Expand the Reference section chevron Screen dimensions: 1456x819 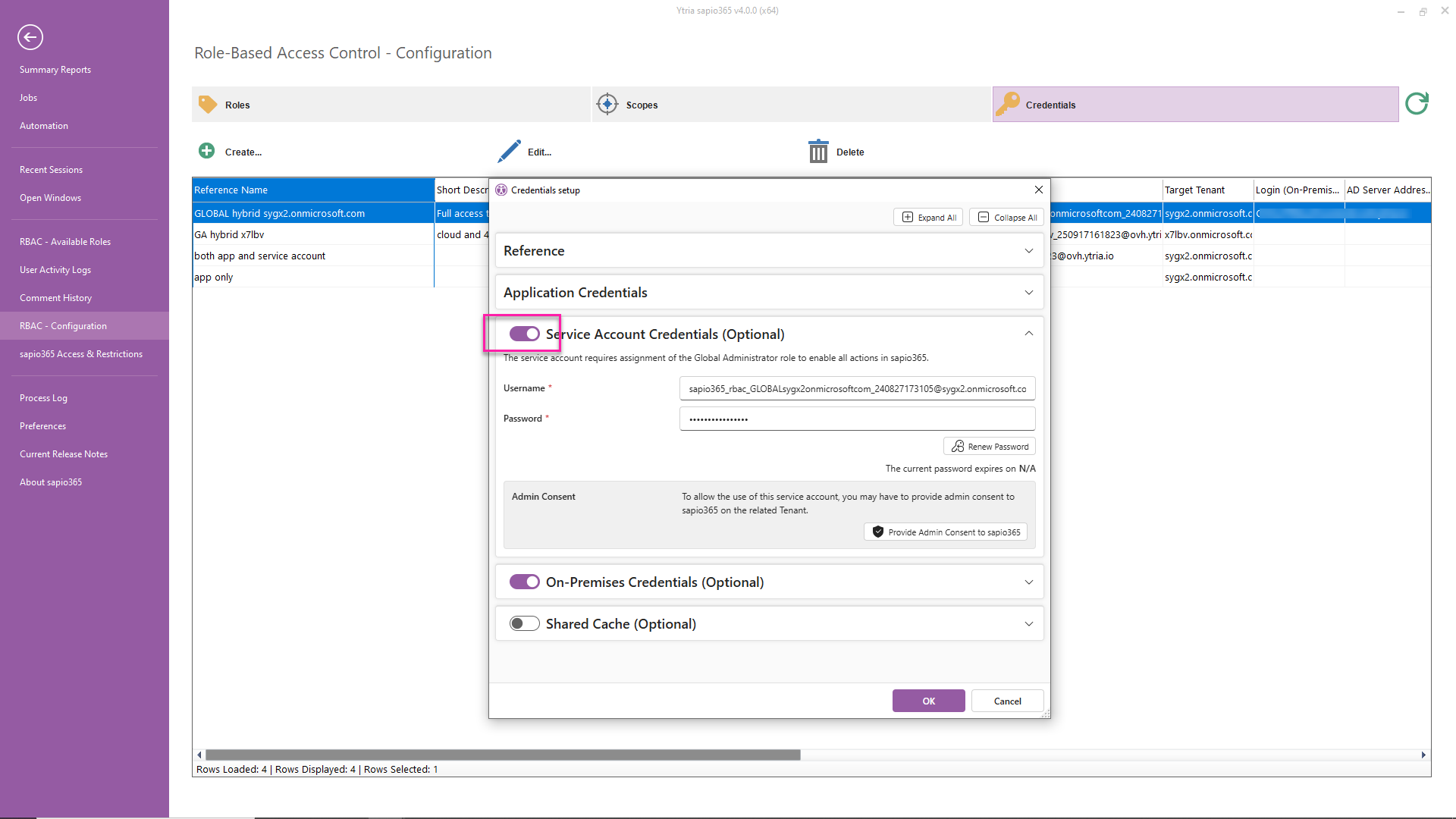coord(1028,251)
